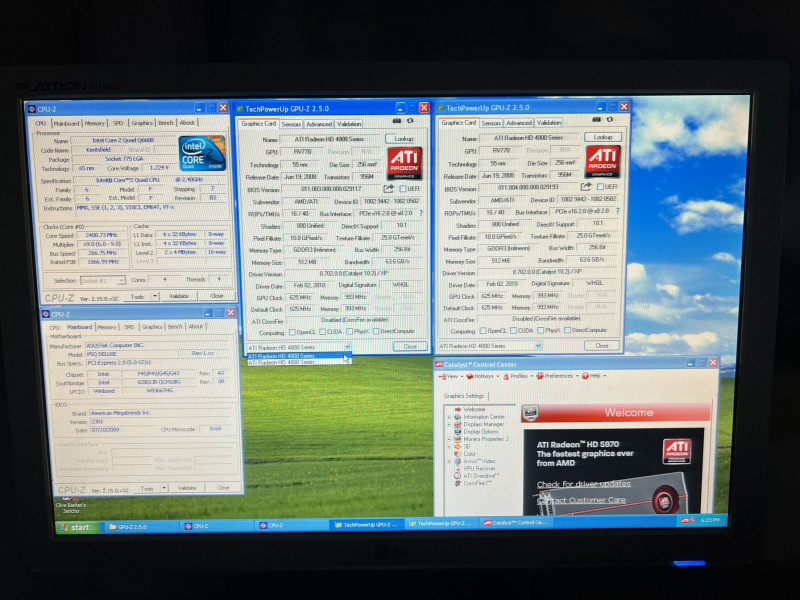Viewport: 800px width, 600px height.
Task: Click the BIOS export arrow icon beside 029193
Action: point(586,187)
